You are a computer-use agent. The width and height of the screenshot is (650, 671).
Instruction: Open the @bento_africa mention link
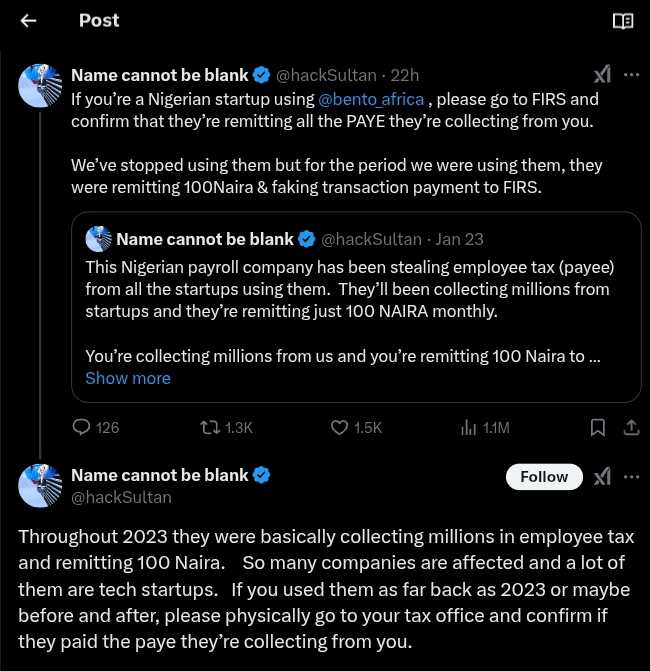371,99
